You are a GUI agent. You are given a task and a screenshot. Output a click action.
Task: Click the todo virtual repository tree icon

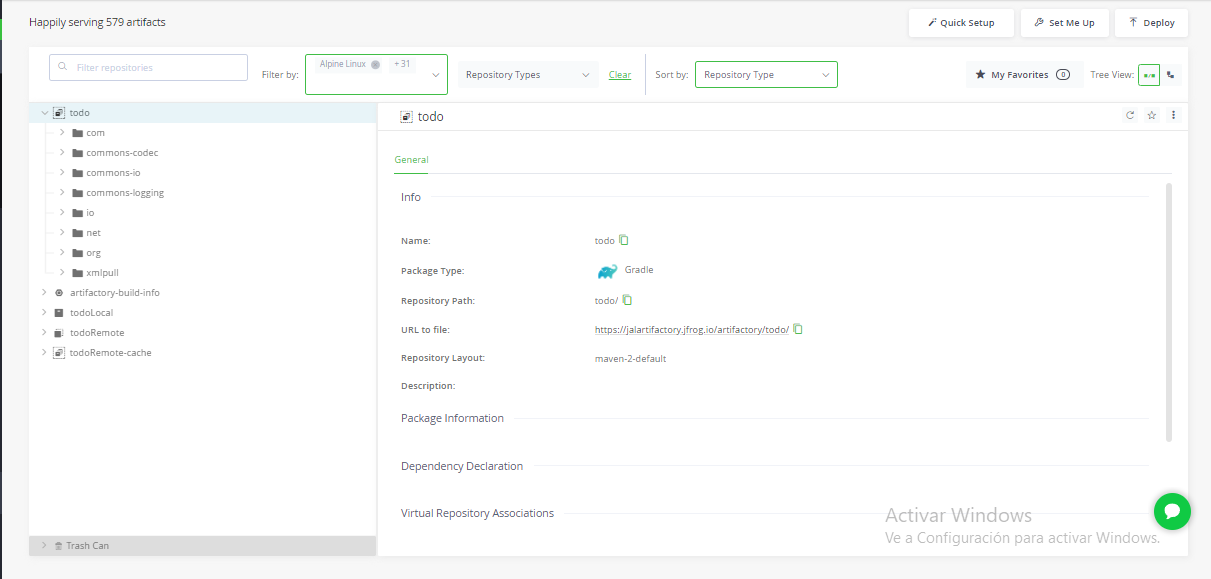59,113
